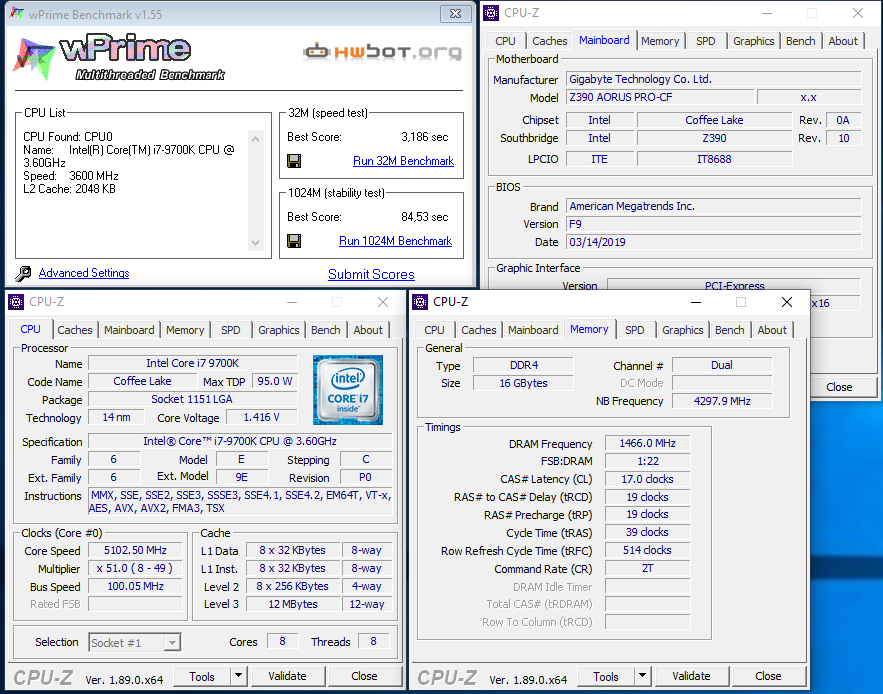This screenshot has height=694, width=883.
Task: Open About tab in CPU window
Action: (368, 330)
